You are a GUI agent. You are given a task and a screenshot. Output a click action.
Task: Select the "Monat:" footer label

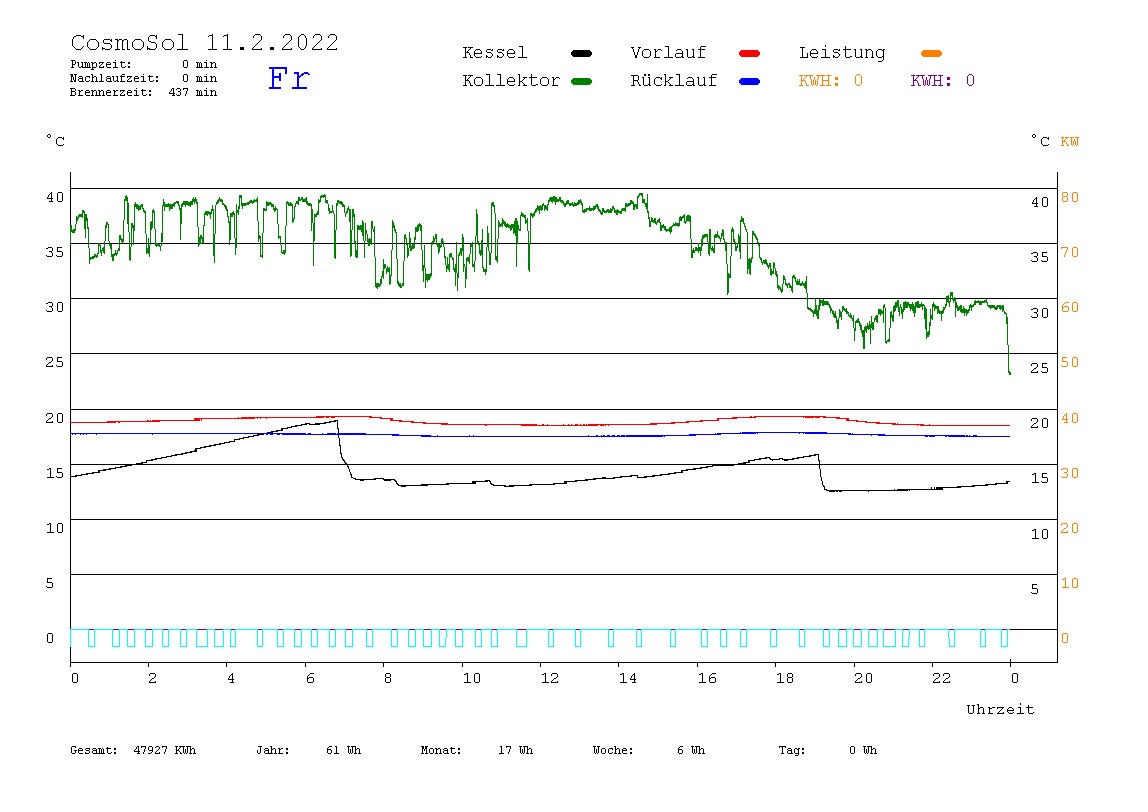[x=441, y=750]
